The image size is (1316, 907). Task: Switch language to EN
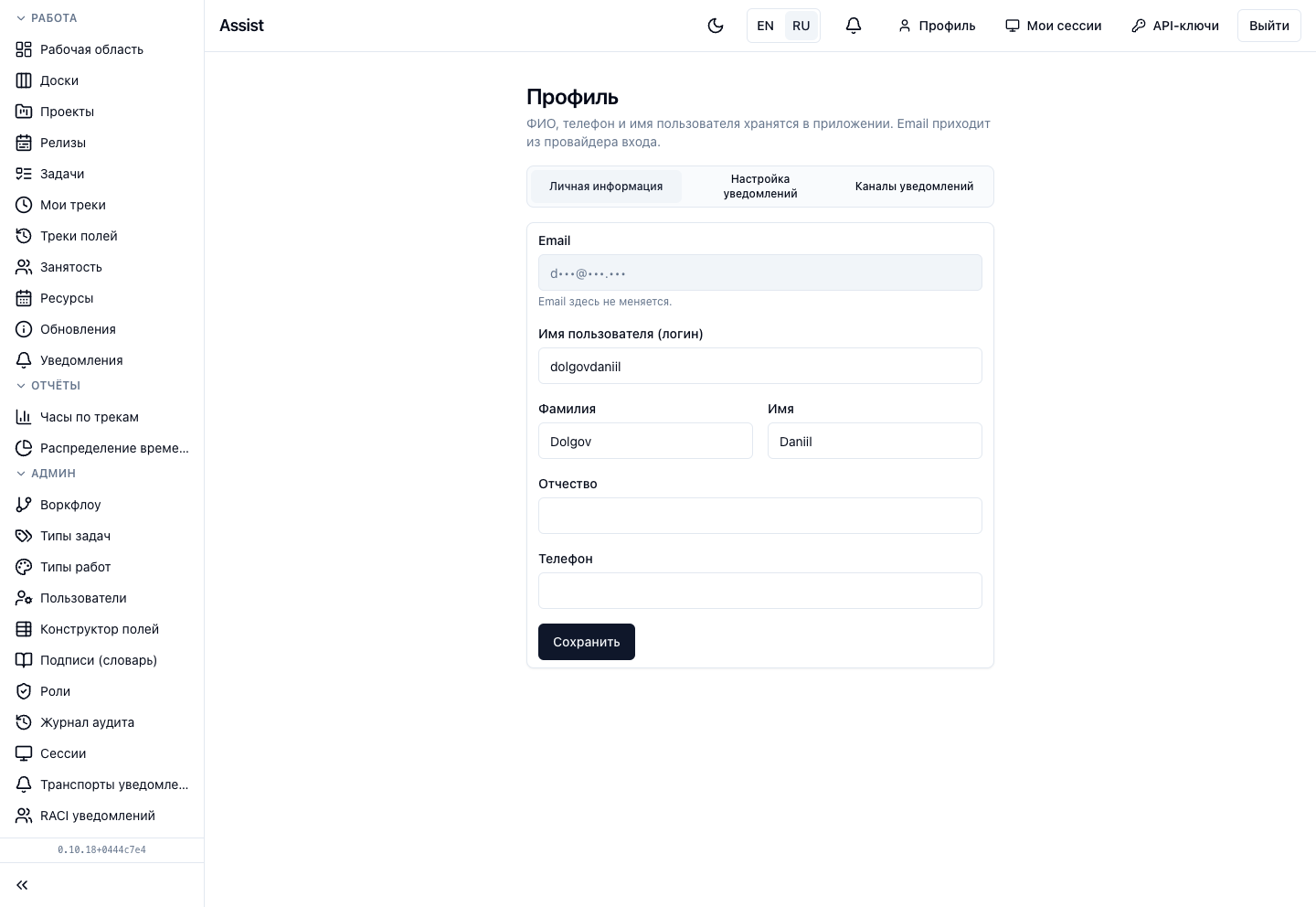click(766, 26)
